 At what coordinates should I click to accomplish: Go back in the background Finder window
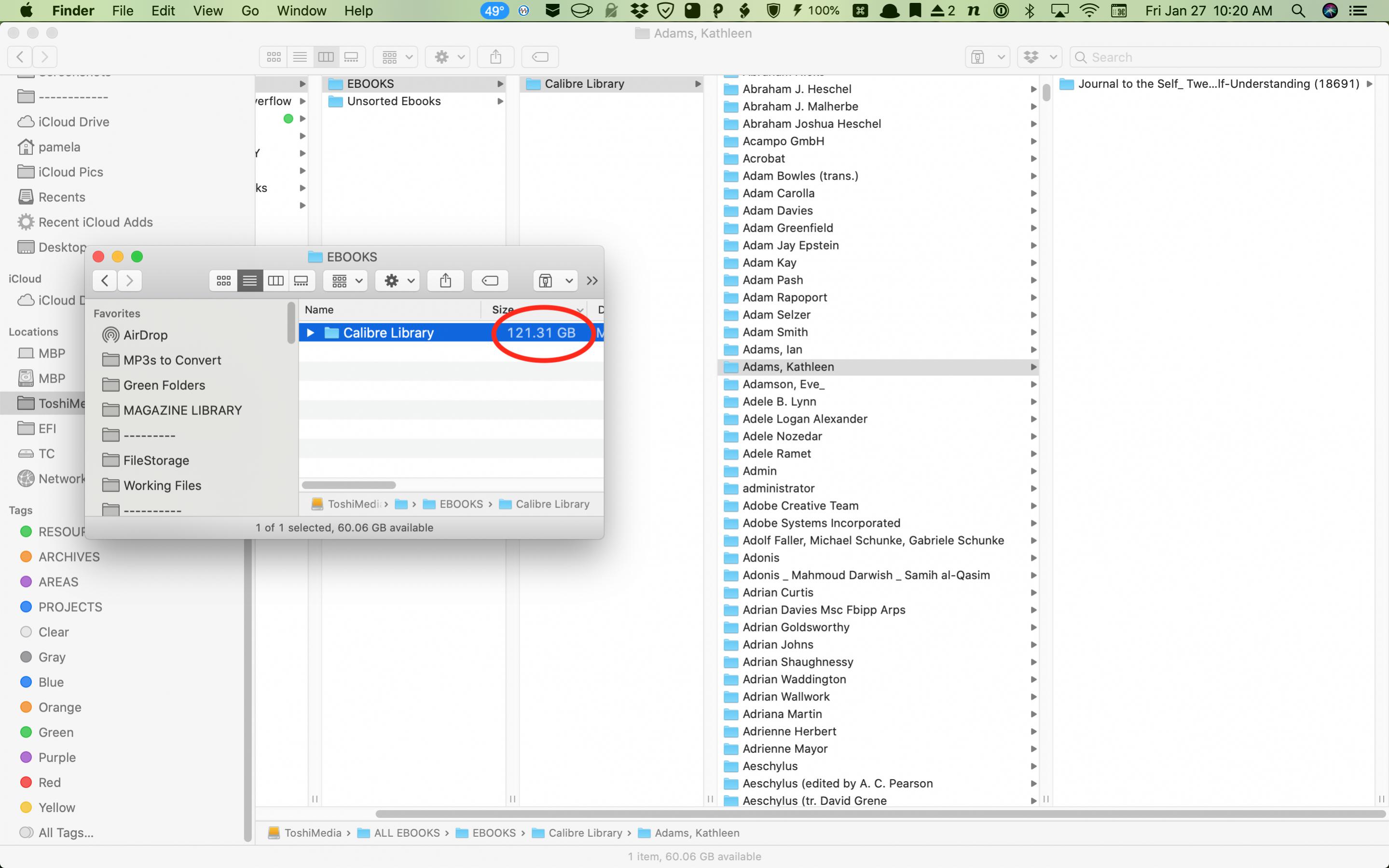click(20, 57)
